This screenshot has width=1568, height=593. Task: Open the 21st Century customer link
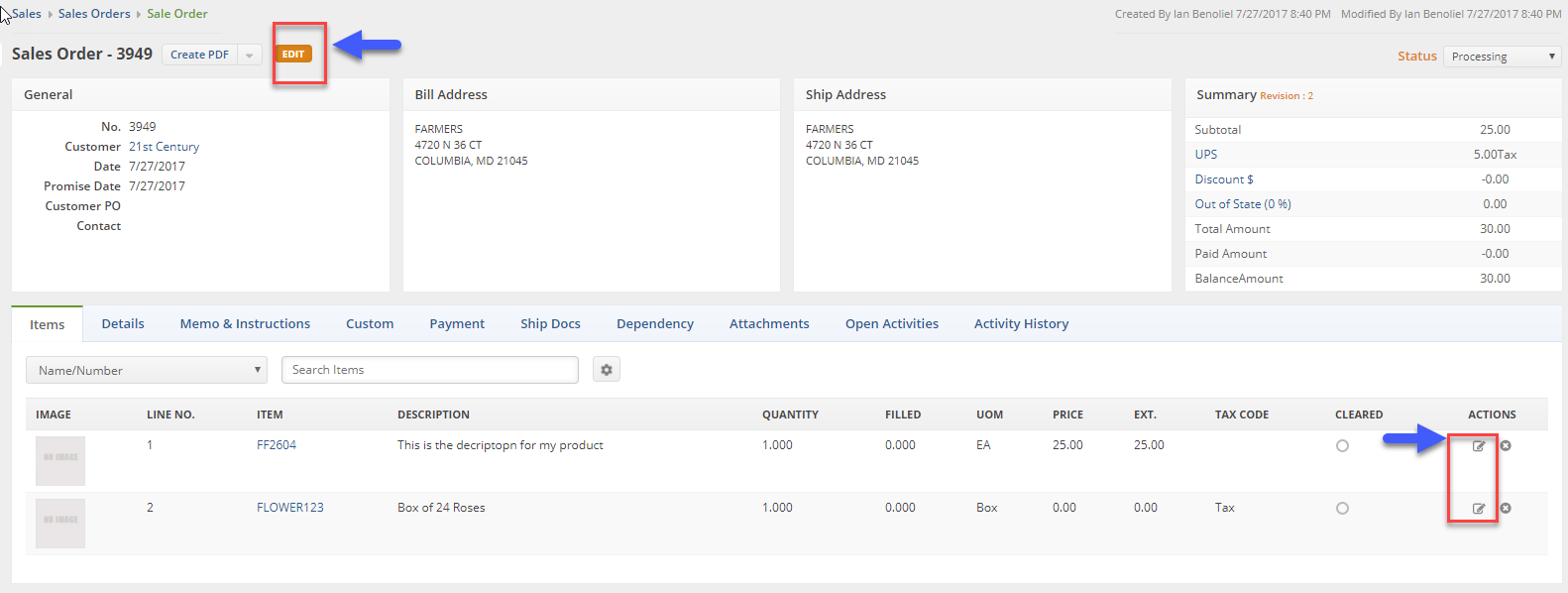point(164,147)
